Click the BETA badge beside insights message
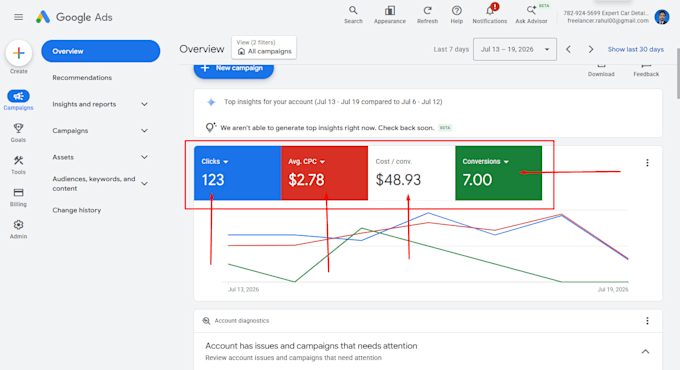Viewport: 680px width, 370px height. click(x=445, y=128)
